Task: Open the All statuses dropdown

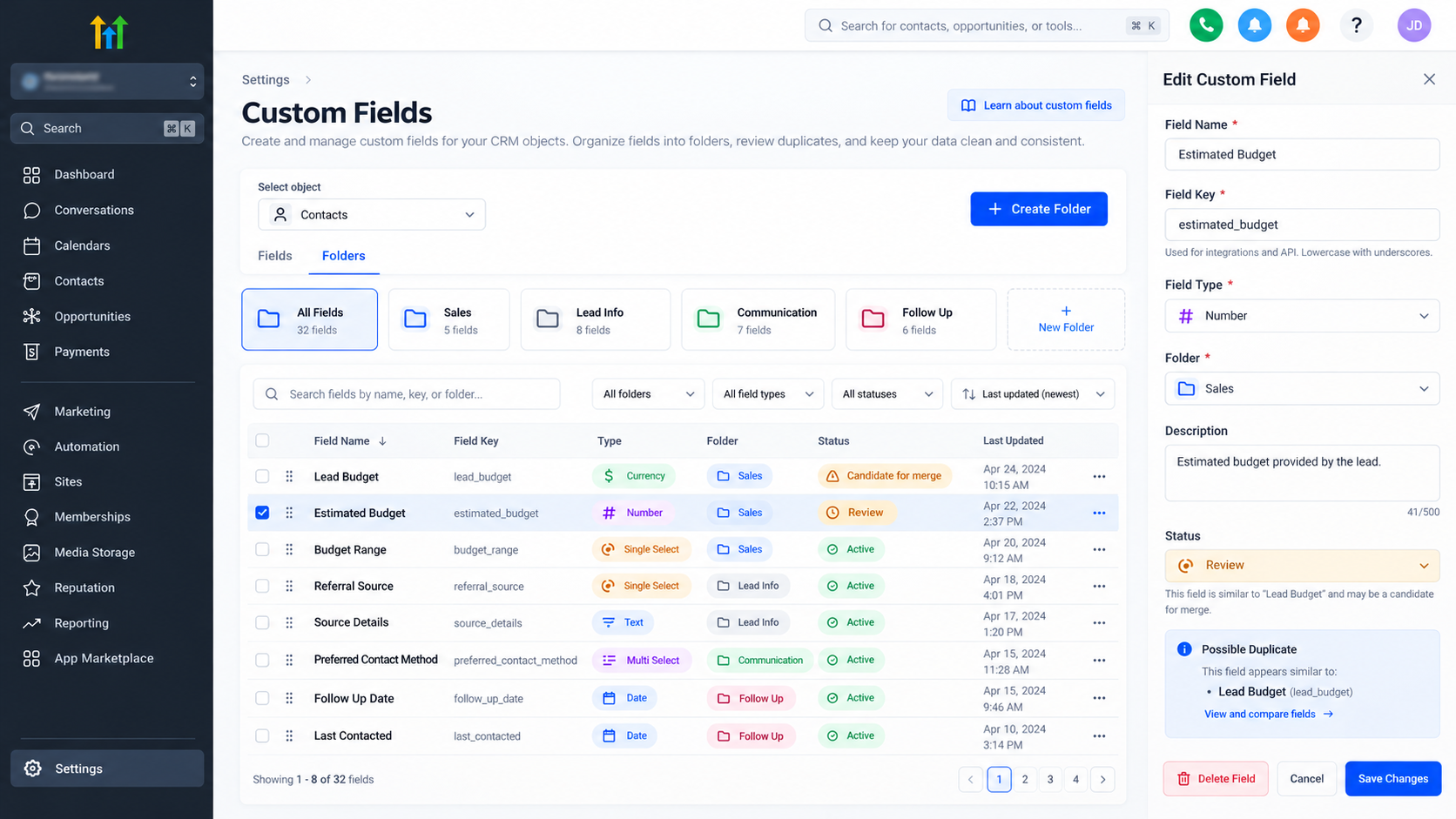Action: tap(887, 394)
